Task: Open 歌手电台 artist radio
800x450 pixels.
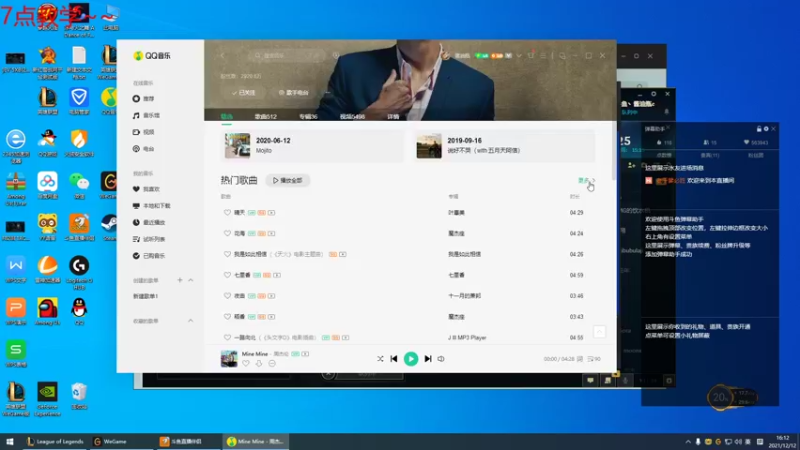Action: pyautogui.click(x=293, y=93)
